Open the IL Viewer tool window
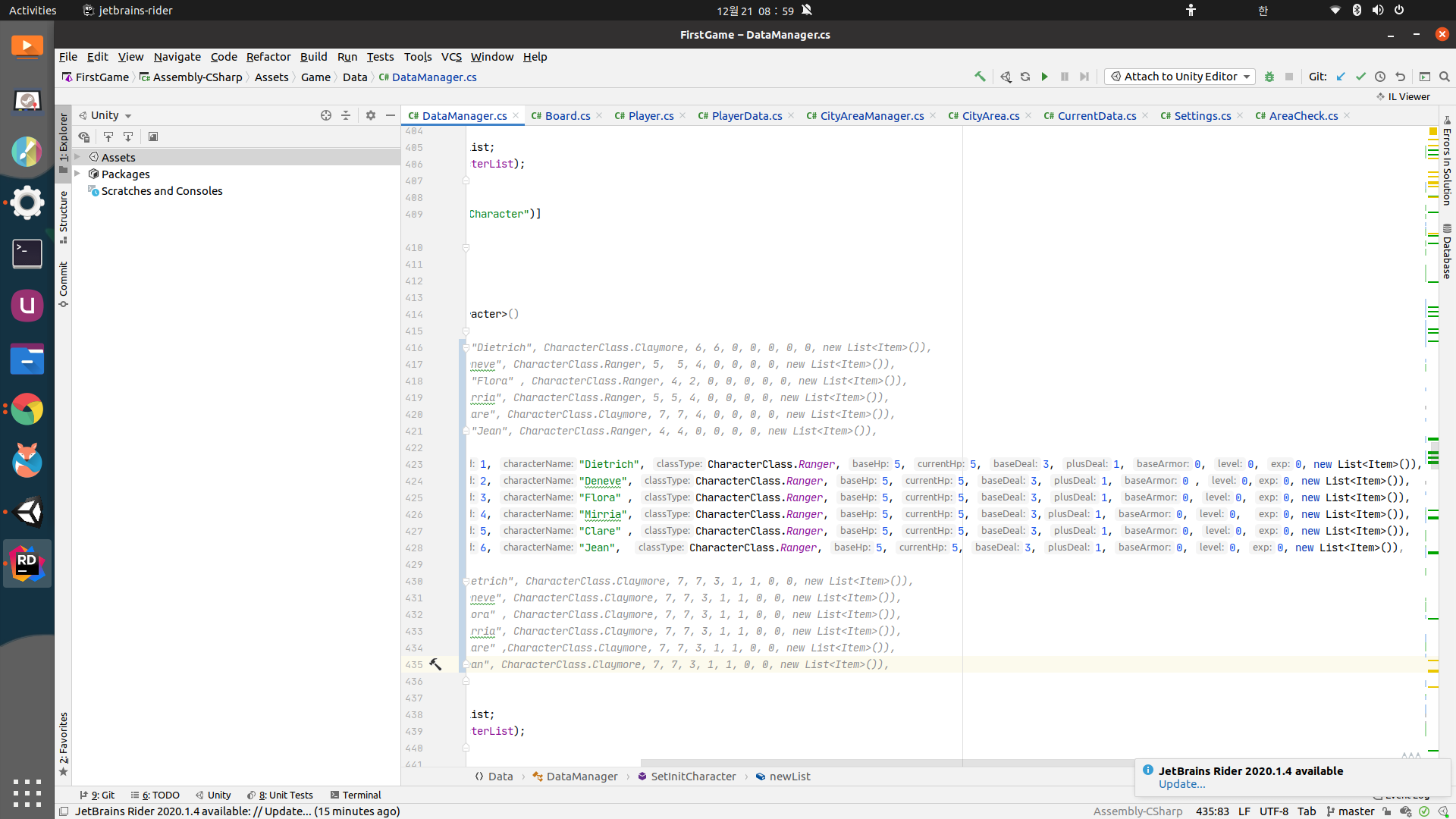1456x819 pixels. click(1404, 96)
